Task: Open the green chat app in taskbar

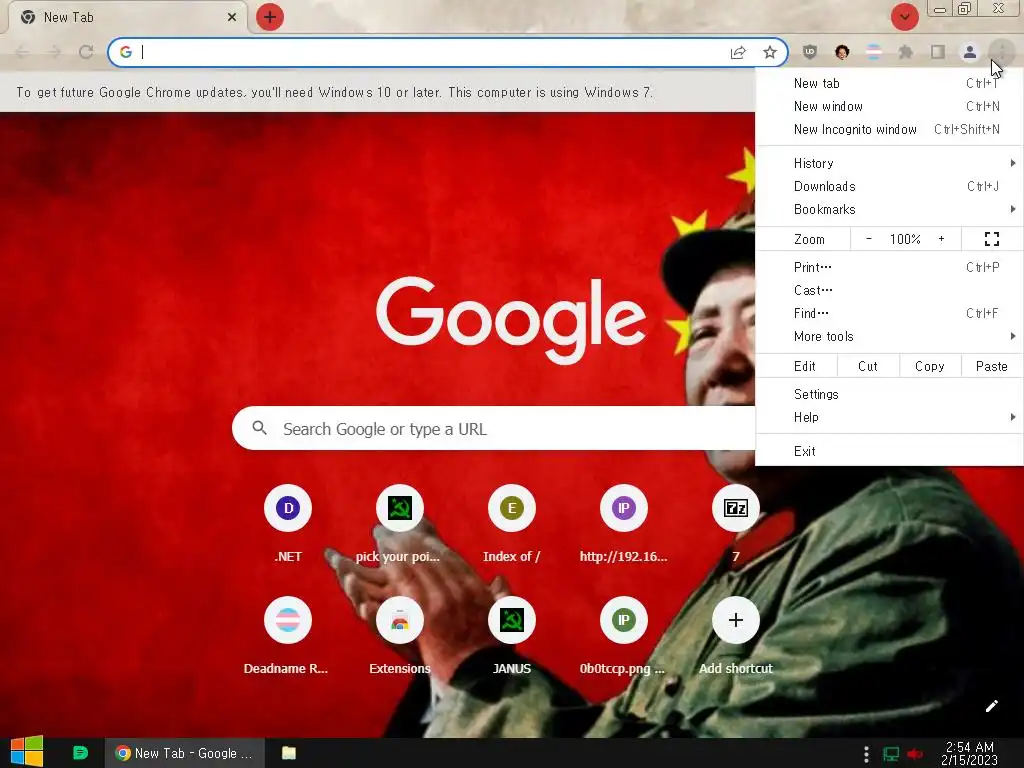Action: pyautogui.click(x=80, y=752)
